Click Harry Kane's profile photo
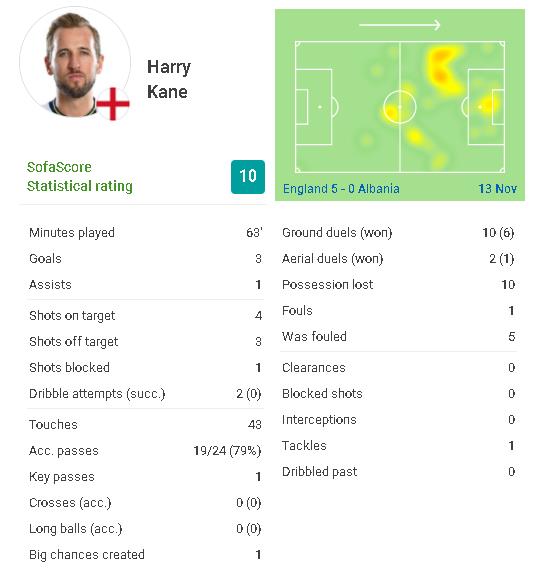 75,63
